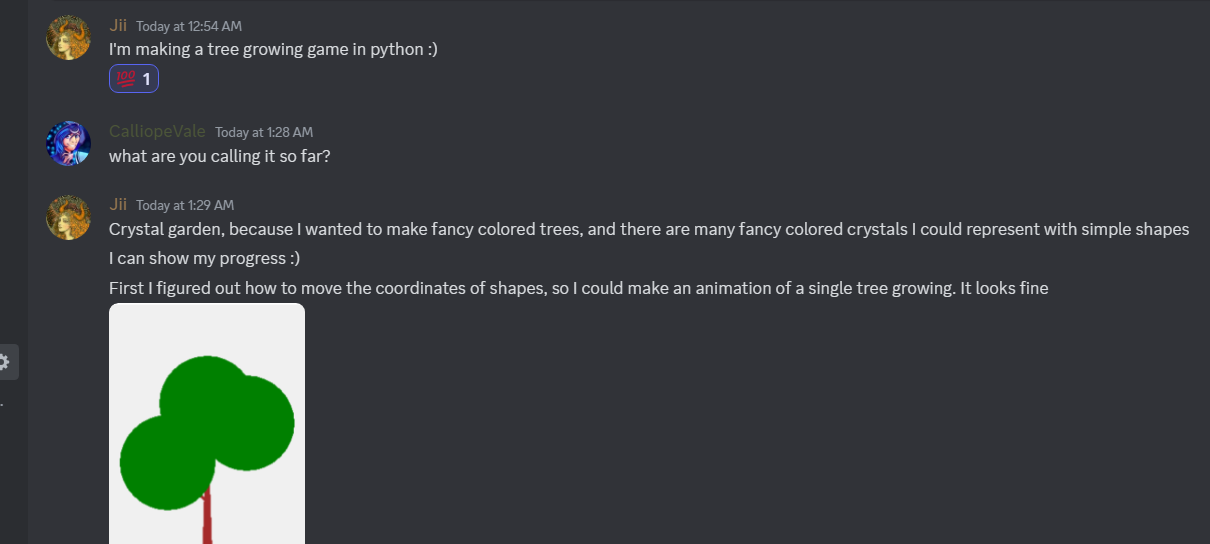Viewport: 1210px width, 544px height.
Task: Click the Jii username above the Crystal garden message
Action: click(x=118, y=205)
